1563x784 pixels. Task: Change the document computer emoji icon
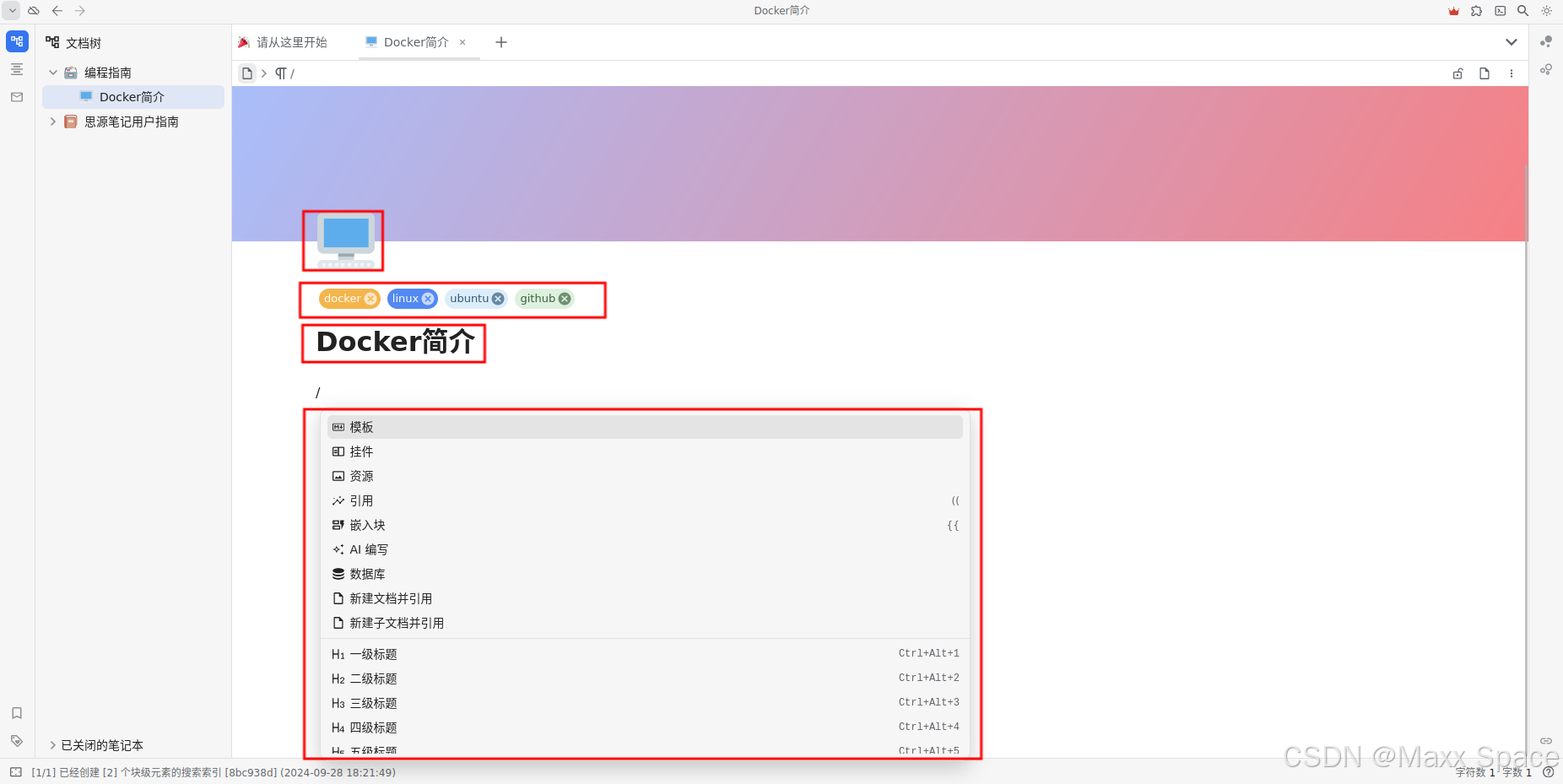(x=346, y=241)
